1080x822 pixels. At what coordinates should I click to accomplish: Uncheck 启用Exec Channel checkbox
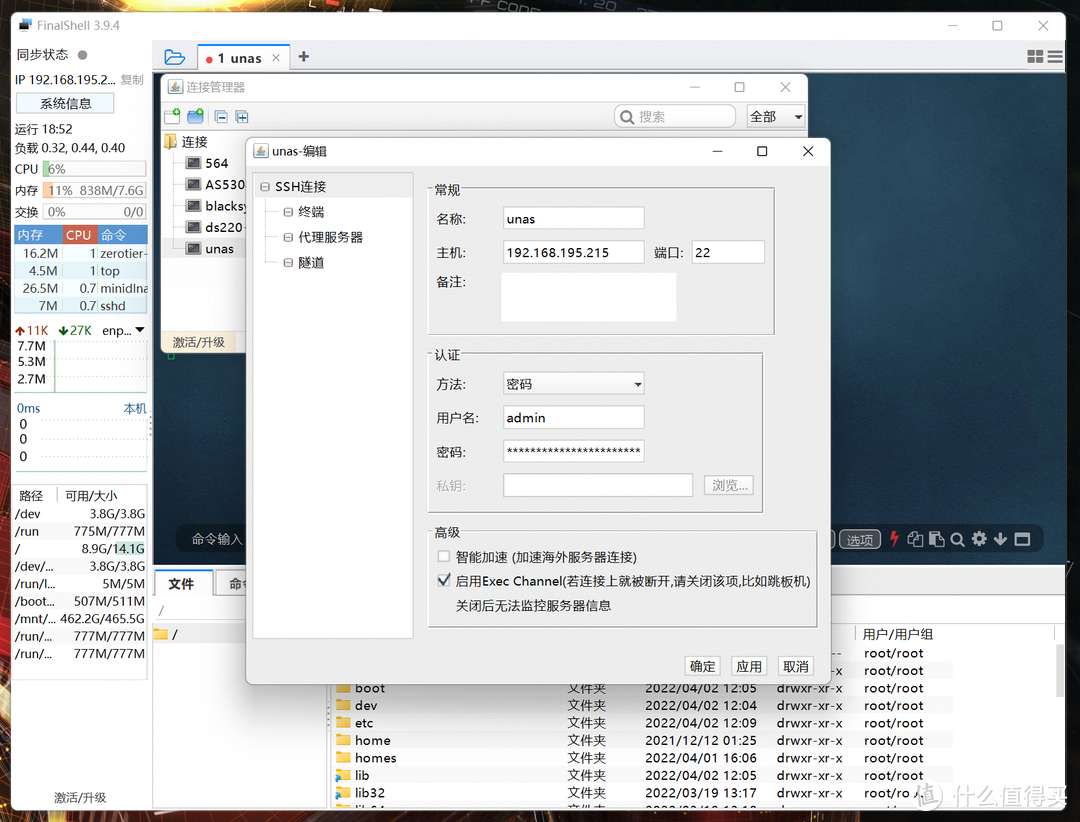[x=444, y=580]
